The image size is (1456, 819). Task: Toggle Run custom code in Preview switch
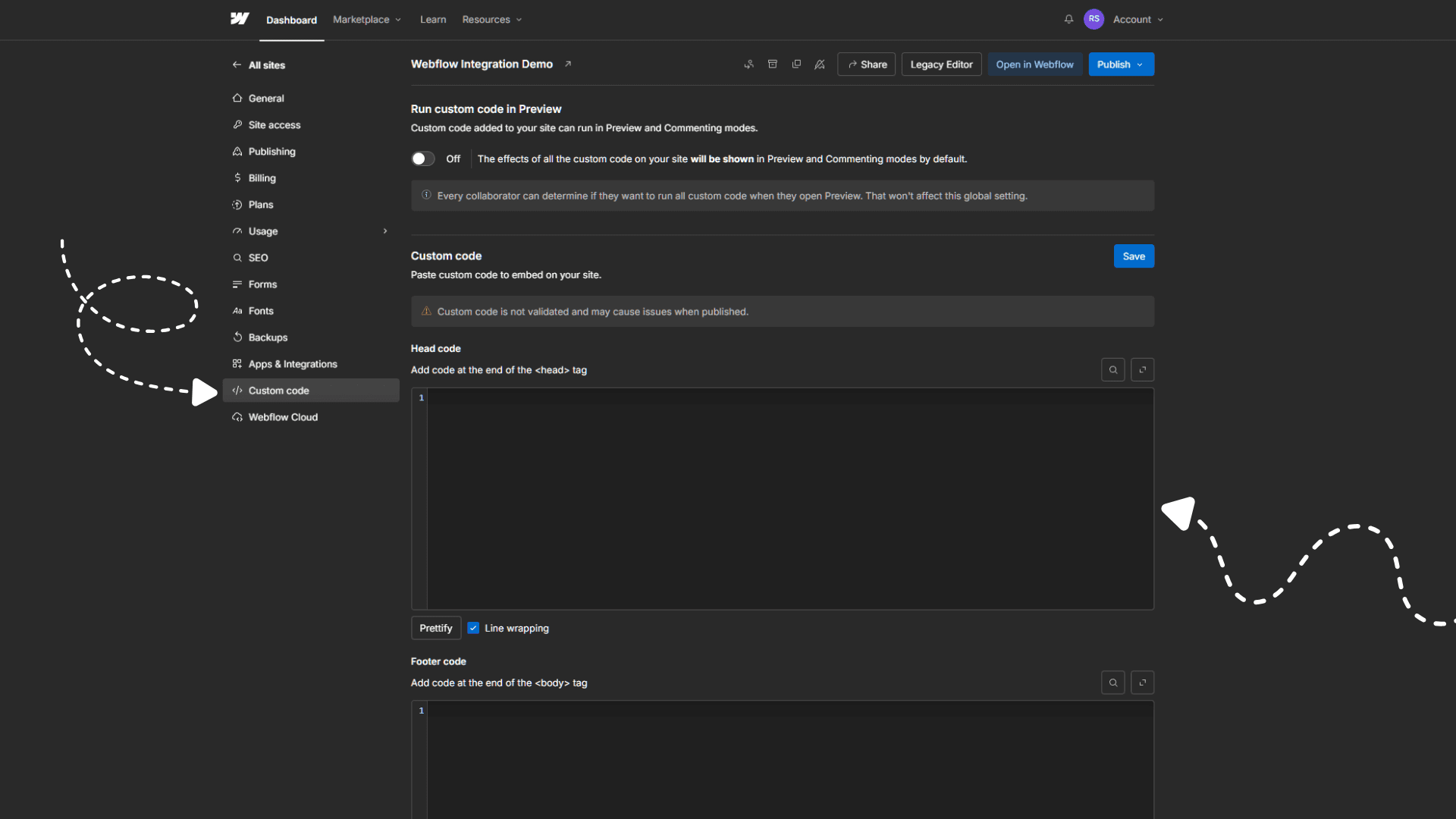(x=423, y=158)
